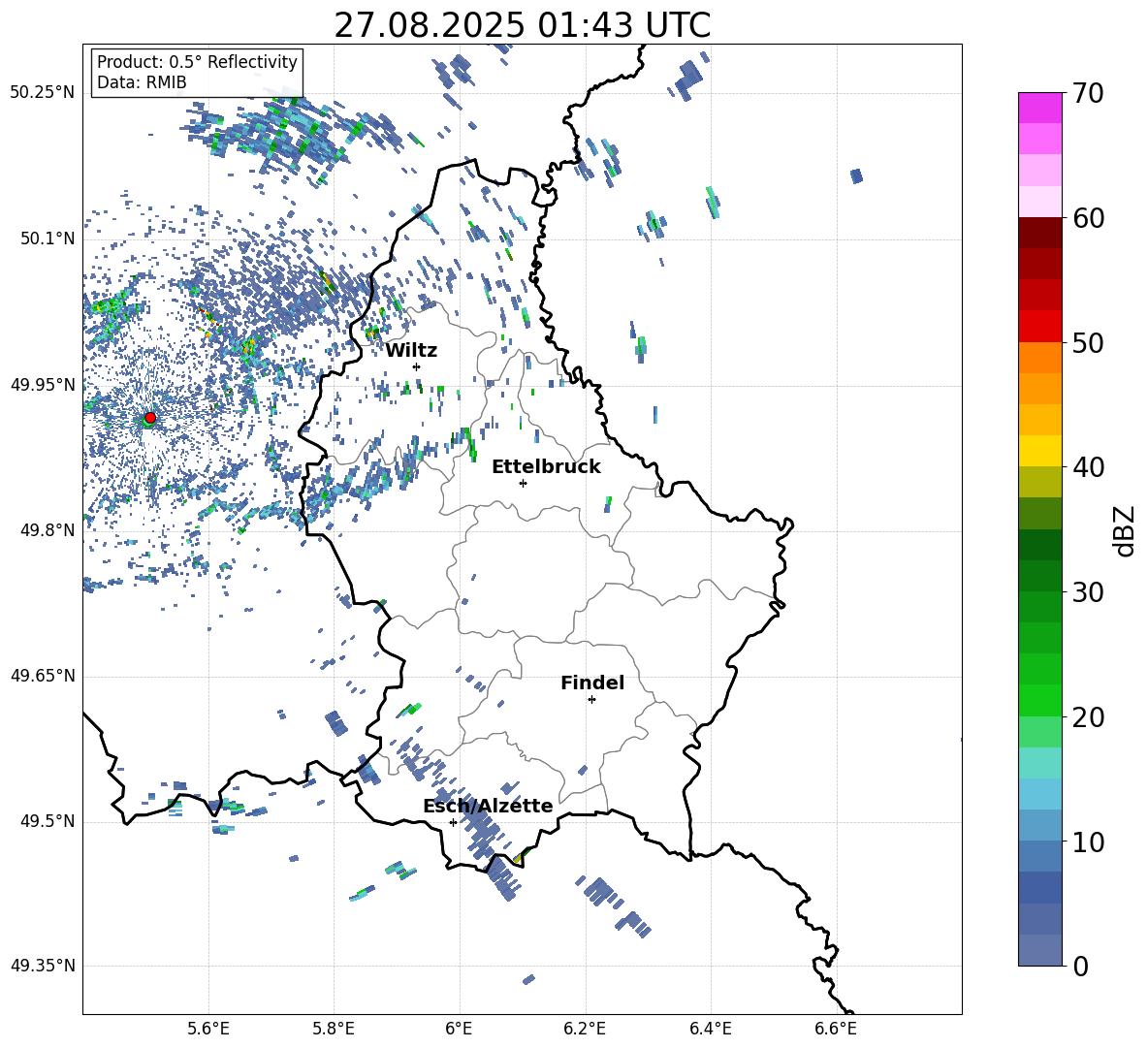This screenshot has width=1148, height=1048.
Task: Click the 40 tick on colorbar
Action: [1088, 467]
